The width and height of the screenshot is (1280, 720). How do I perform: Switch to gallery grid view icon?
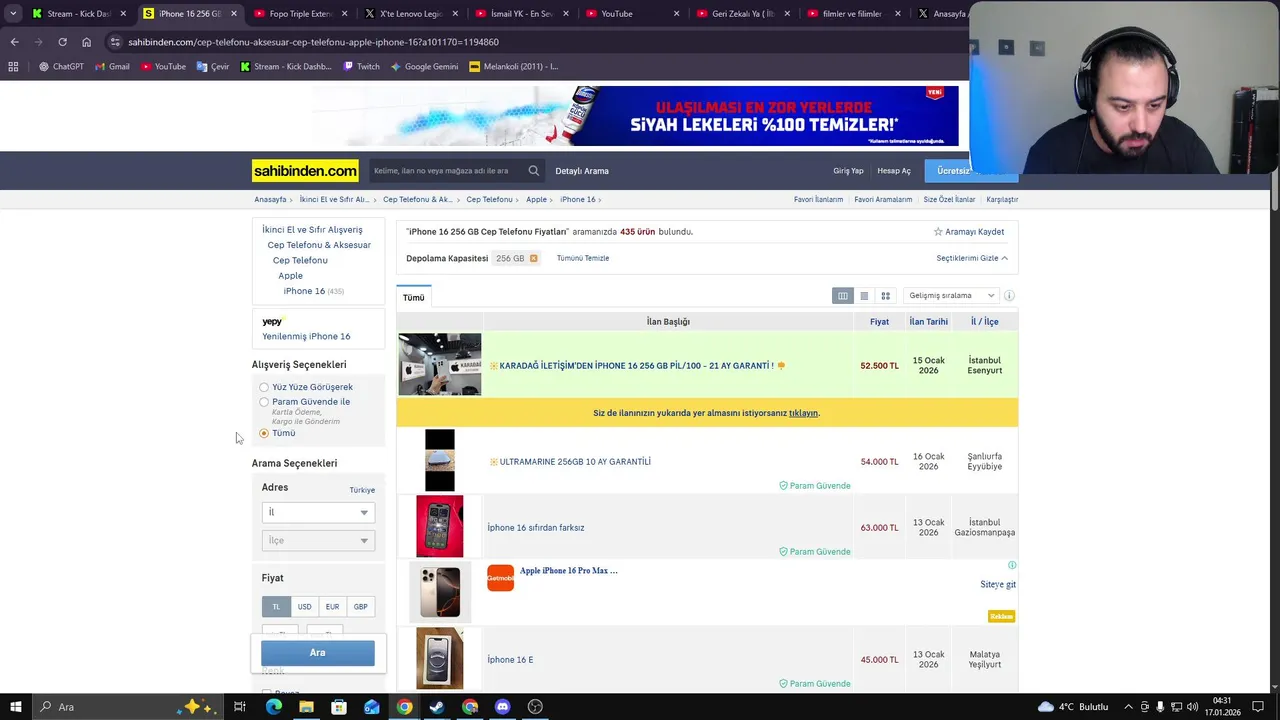click(x=885, y=296)
